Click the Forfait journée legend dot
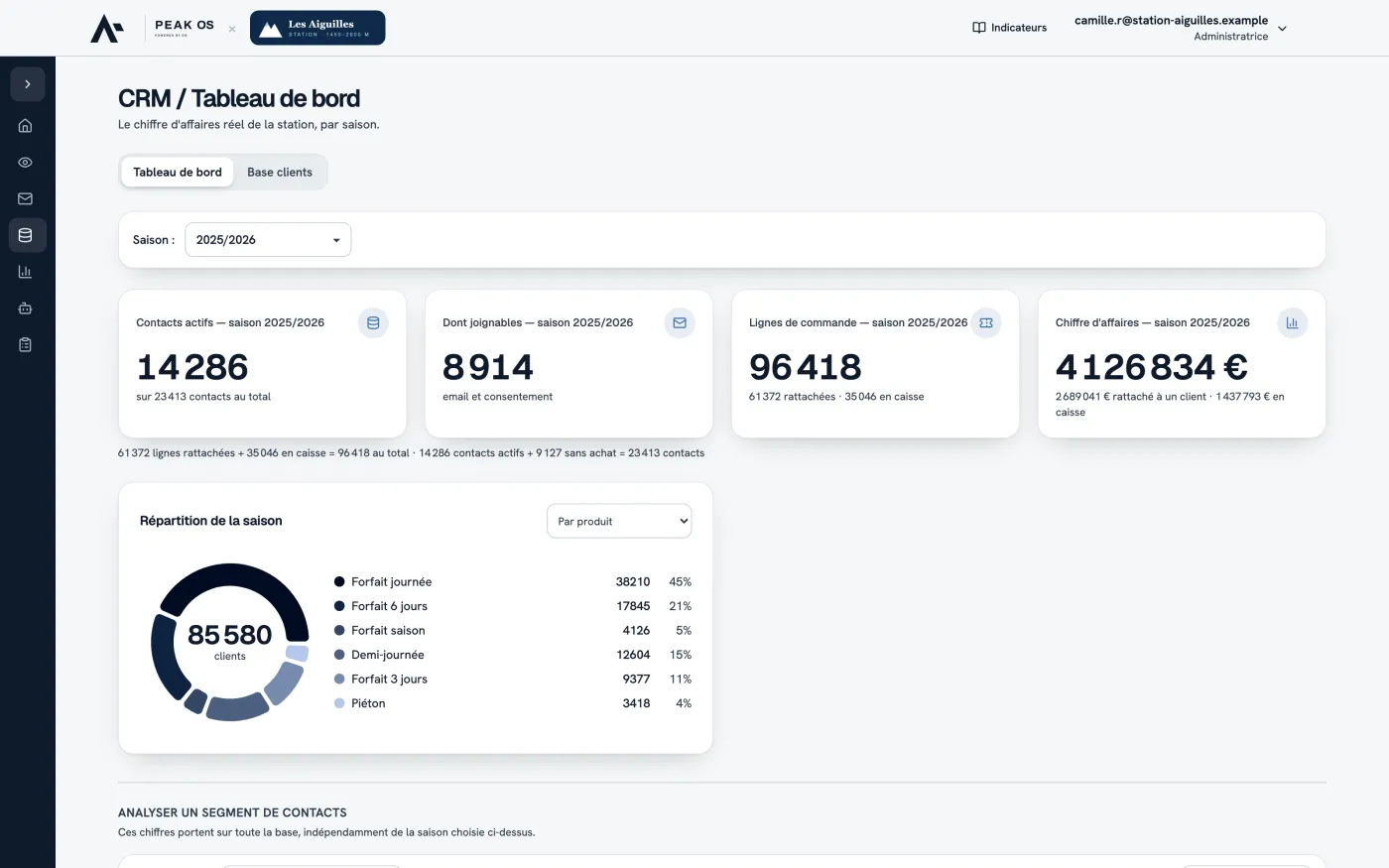Screen dimensions: 1389x868 (x=339, y=582)
